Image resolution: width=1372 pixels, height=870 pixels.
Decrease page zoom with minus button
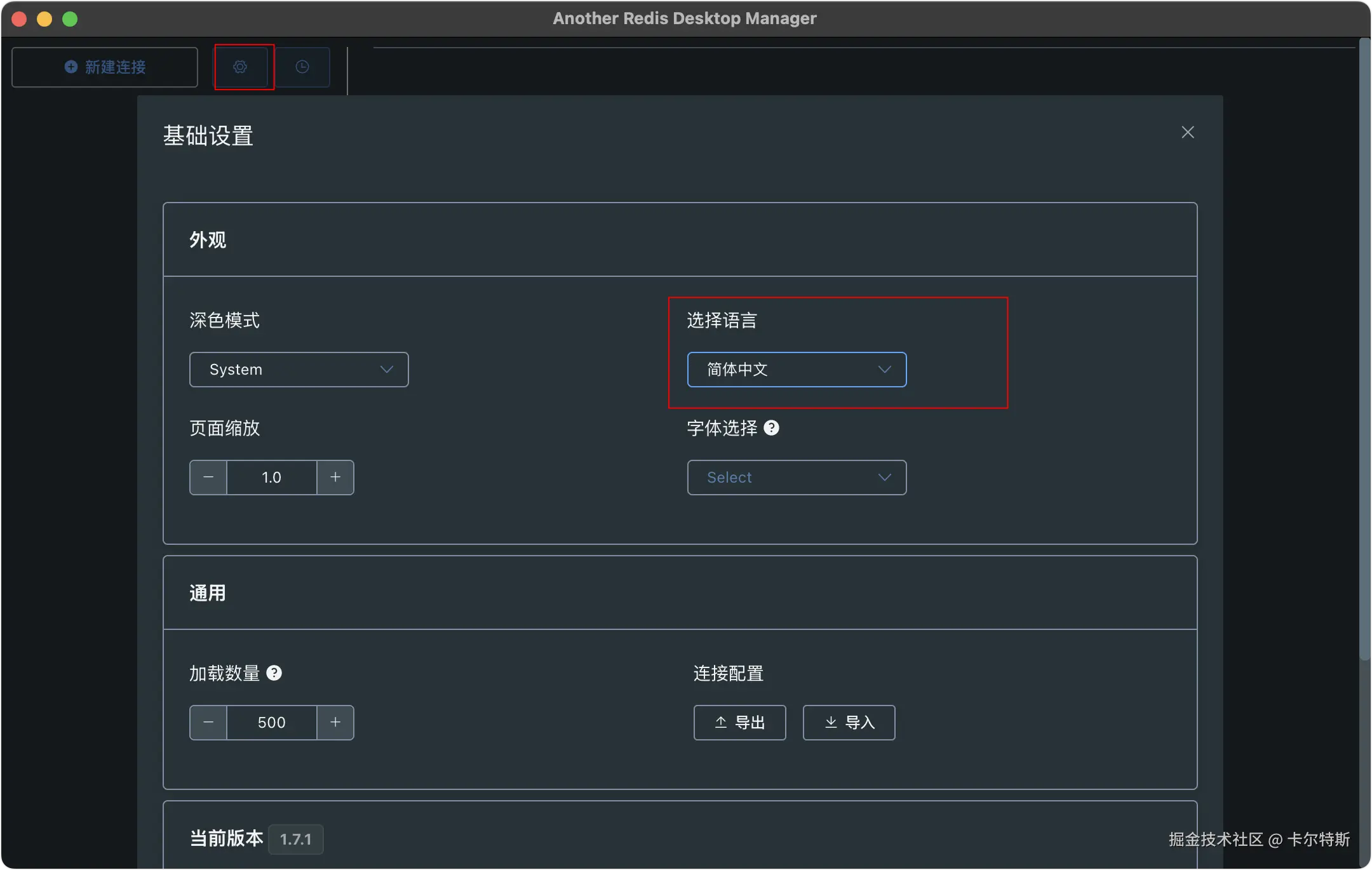coord(208,478)
